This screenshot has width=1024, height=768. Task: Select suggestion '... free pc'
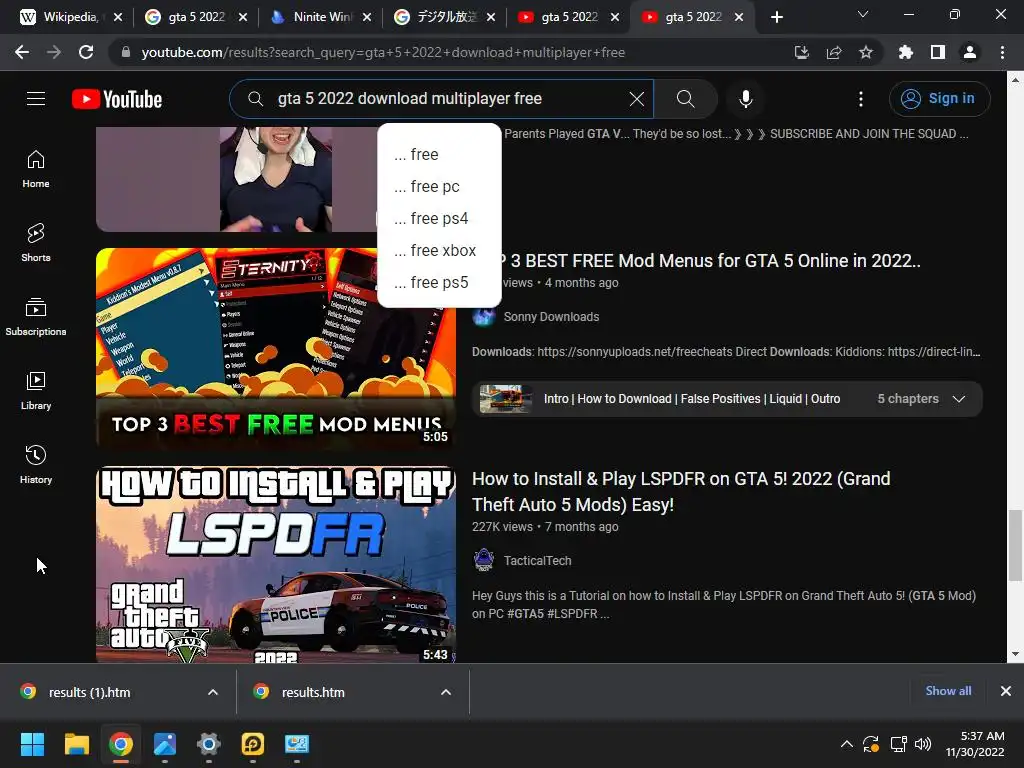coord(440,186)
